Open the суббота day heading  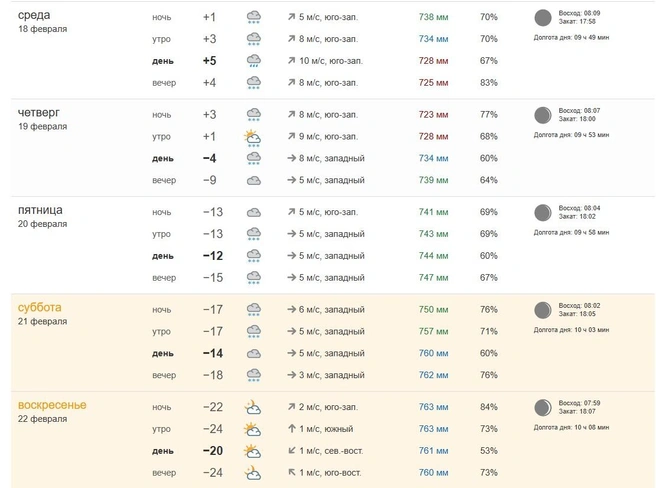click(39, 307)
